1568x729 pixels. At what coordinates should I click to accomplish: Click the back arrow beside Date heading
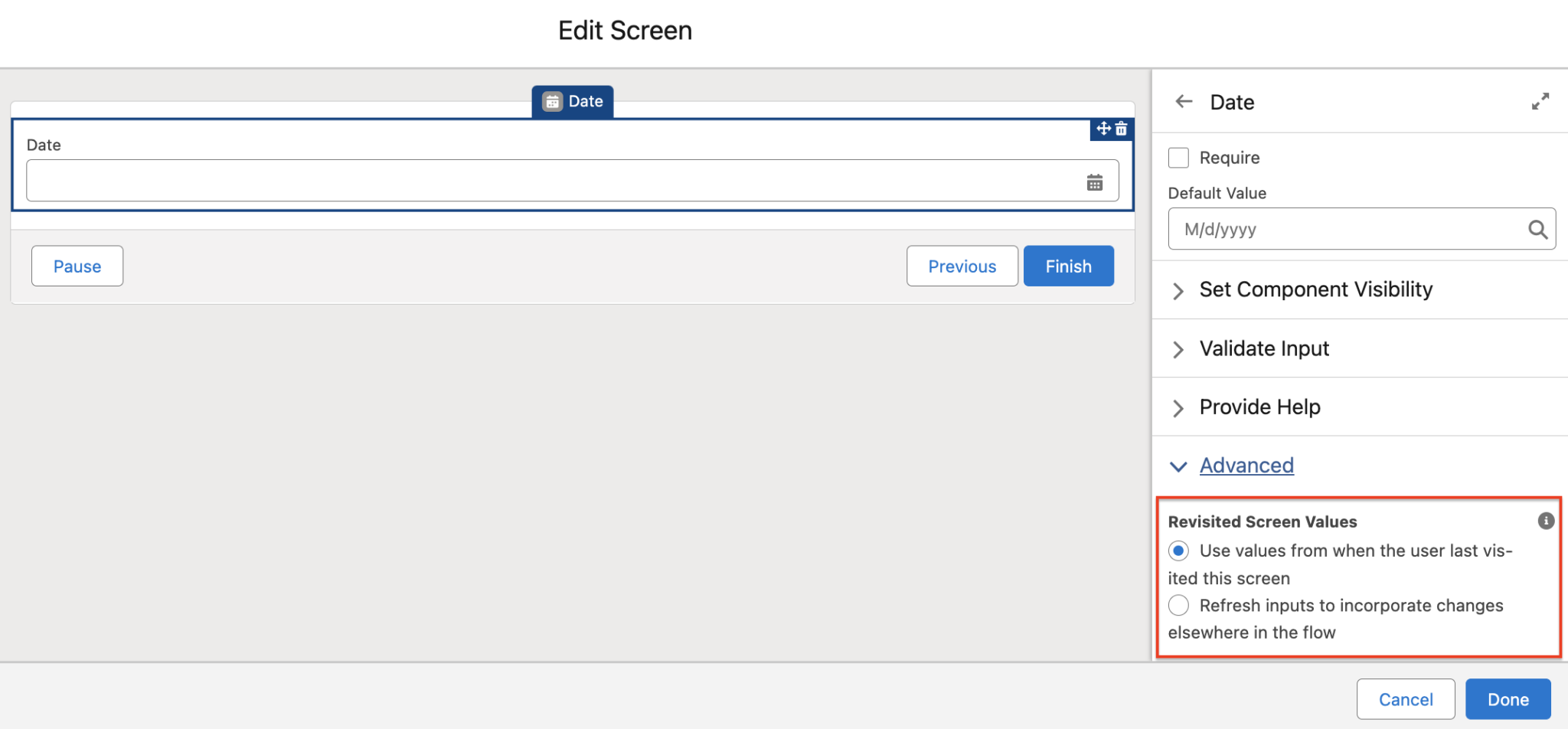pyautogui.click(x=1184, y=101)
